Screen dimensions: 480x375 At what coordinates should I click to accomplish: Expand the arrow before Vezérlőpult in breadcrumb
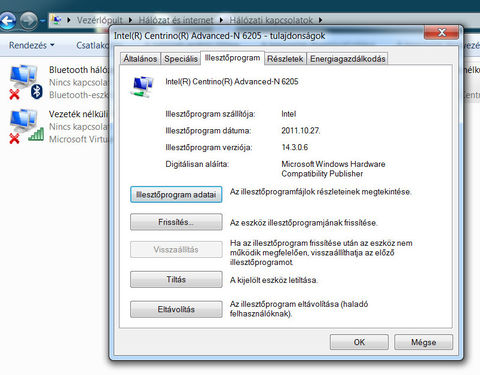[x=69, y=20]
